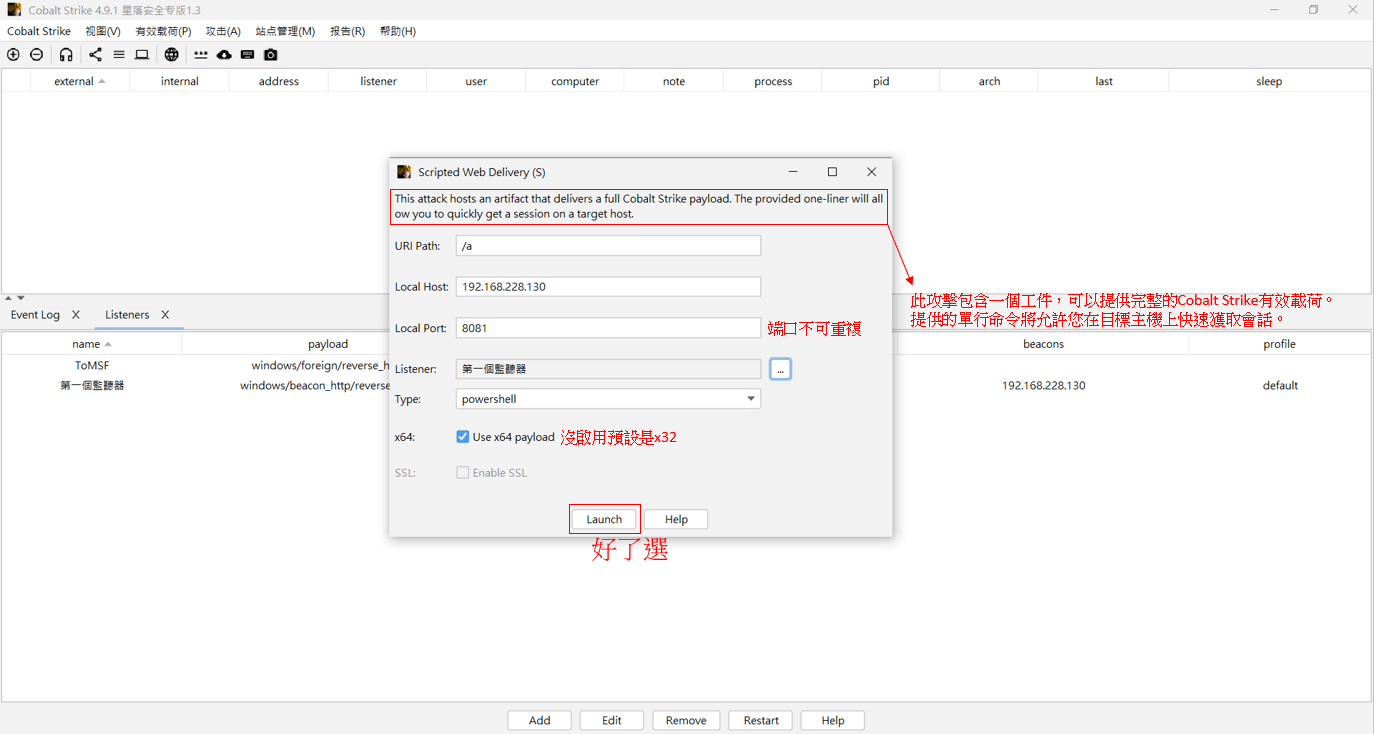Switch to the Event Log tab
The image size is (1374, 734).
point(35,315)
